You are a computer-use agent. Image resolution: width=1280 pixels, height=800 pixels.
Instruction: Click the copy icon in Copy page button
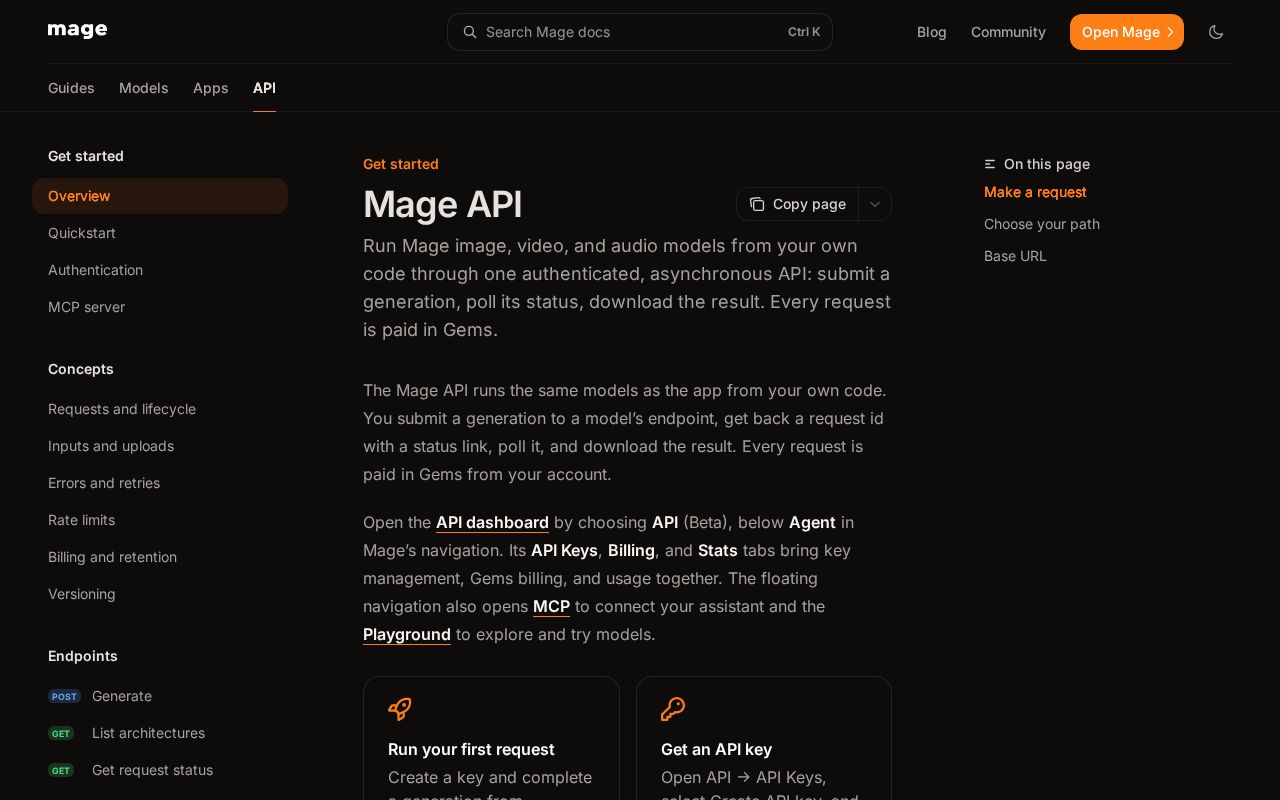[x=757, y=204]
